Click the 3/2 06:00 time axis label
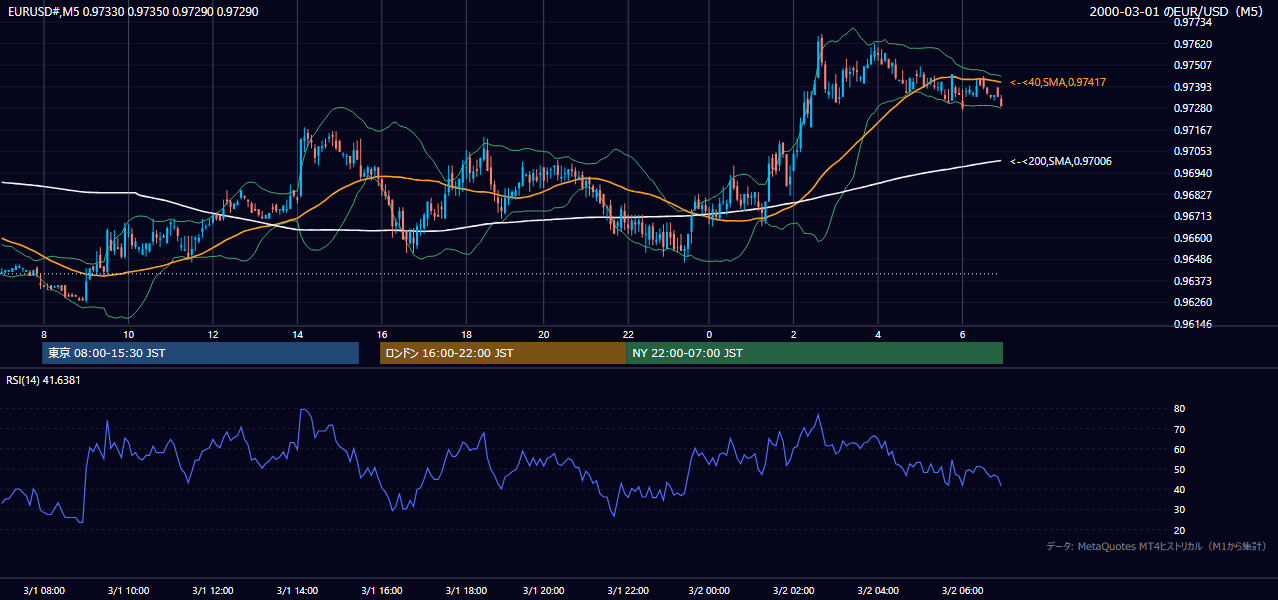This screenshot has height=600, width=1278. tap(961, 590)
